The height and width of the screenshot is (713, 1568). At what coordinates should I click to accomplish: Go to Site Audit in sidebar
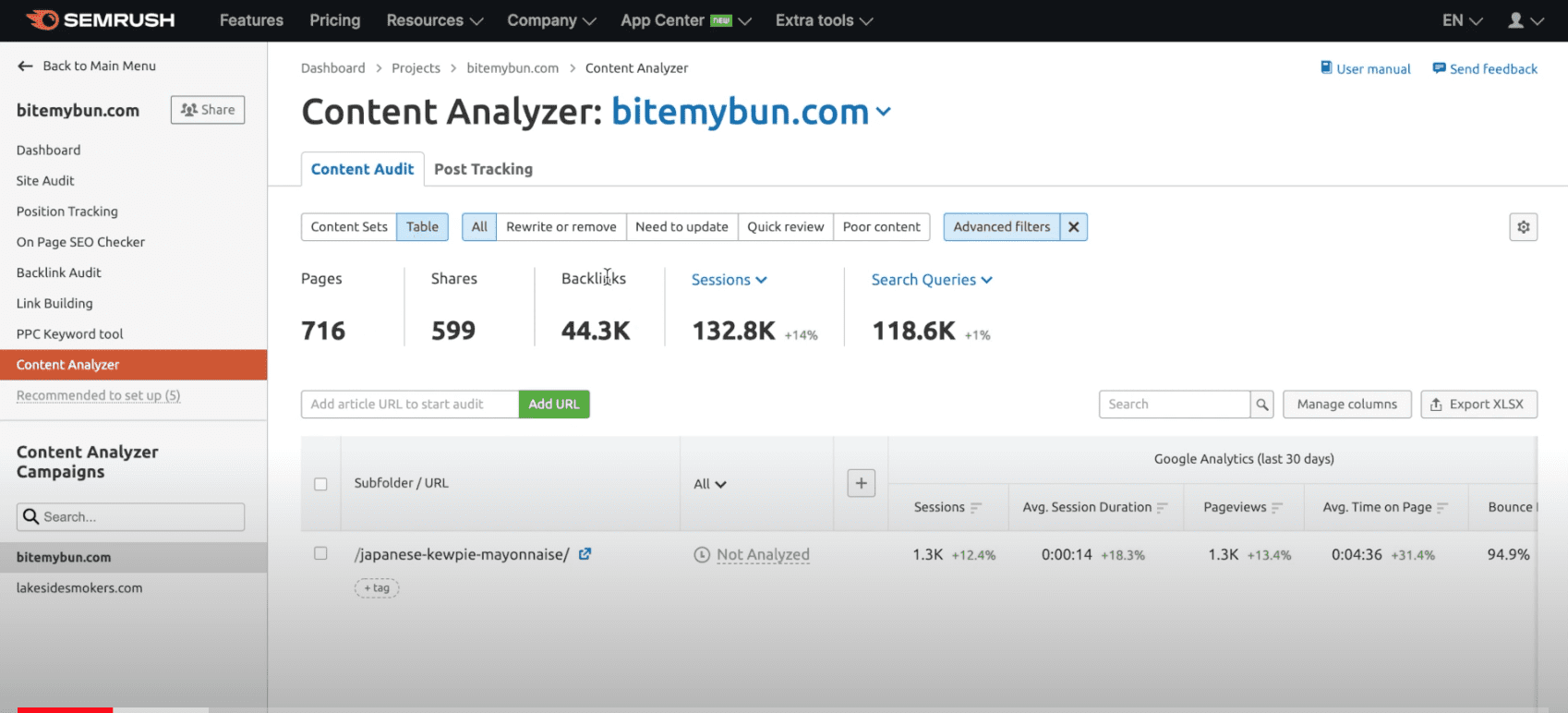click(45, 181)
